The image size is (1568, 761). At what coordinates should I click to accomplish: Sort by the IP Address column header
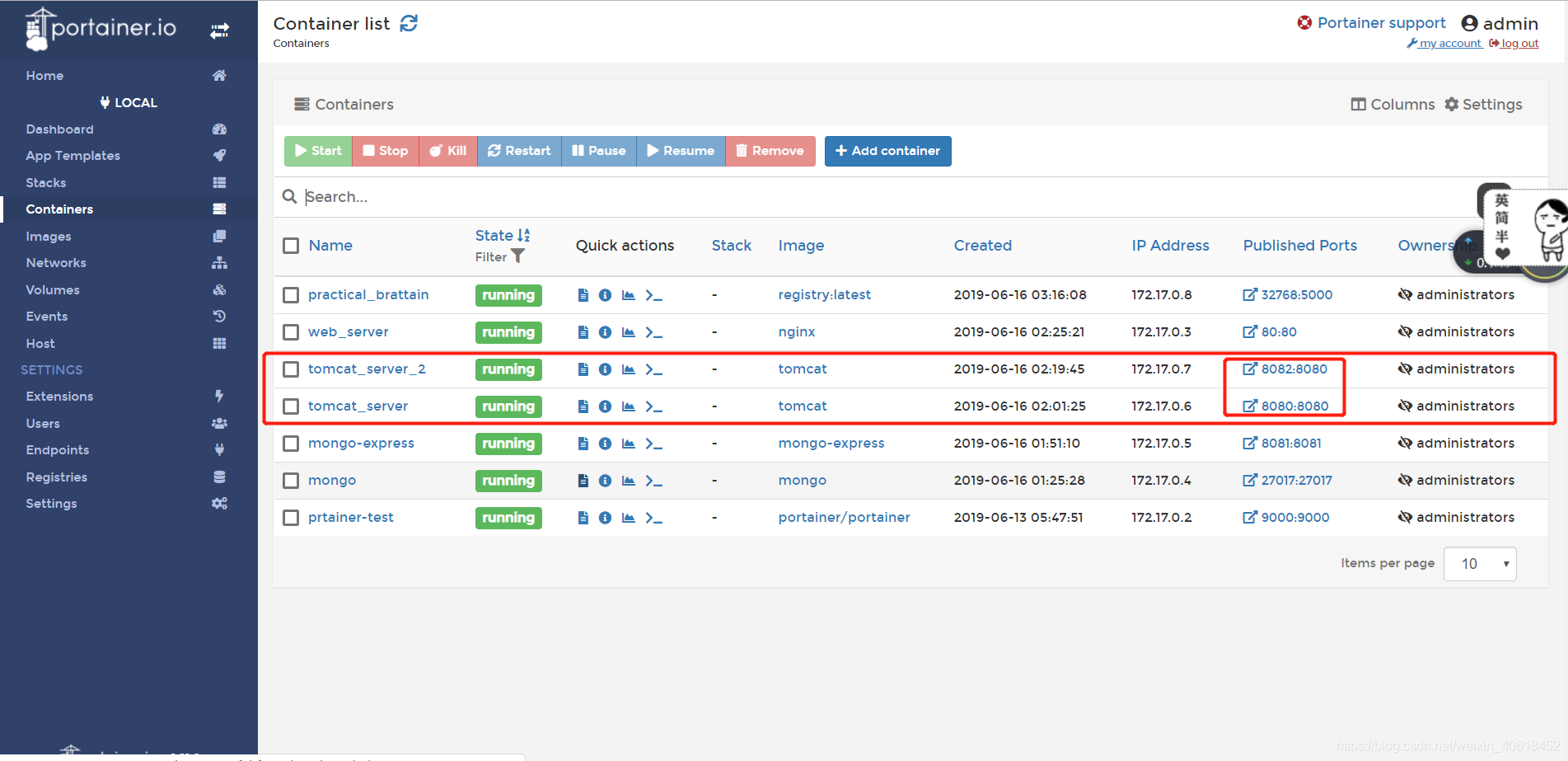click(x=1170, y=246)
